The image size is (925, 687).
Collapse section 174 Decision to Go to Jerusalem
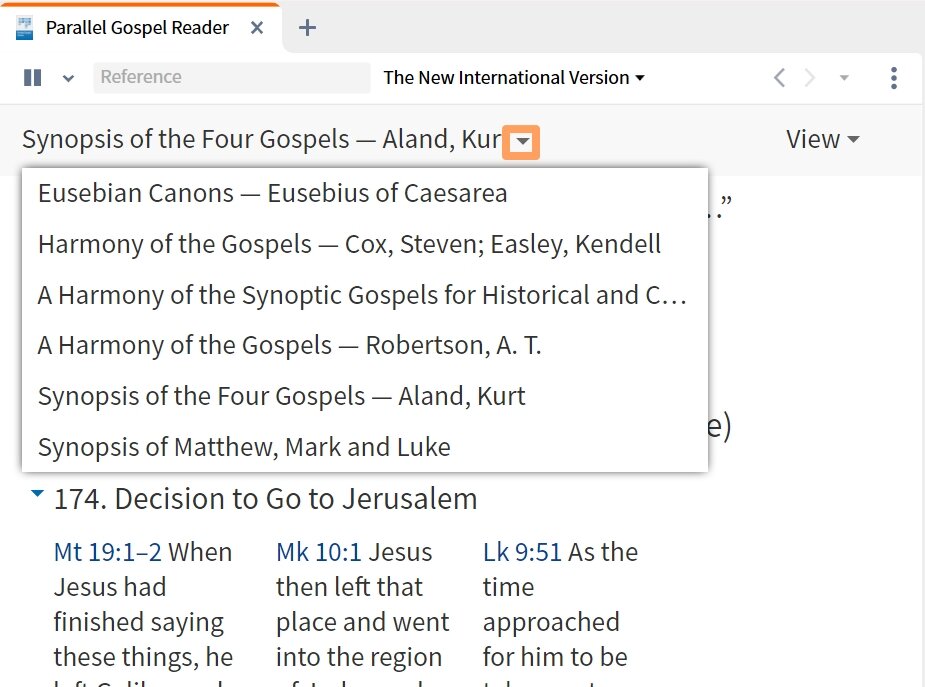(x=37, y=494)
